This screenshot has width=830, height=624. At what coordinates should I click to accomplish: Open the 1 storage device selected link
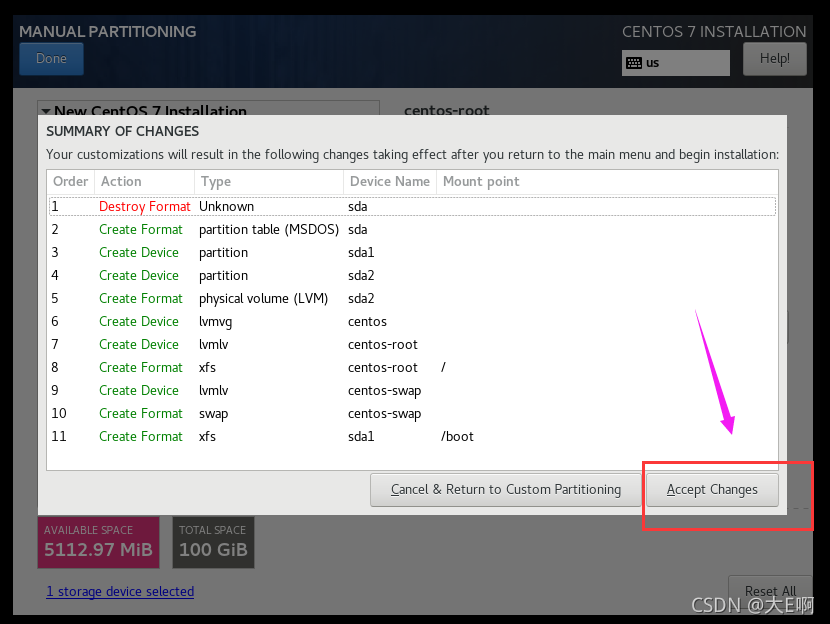point(119,591)
